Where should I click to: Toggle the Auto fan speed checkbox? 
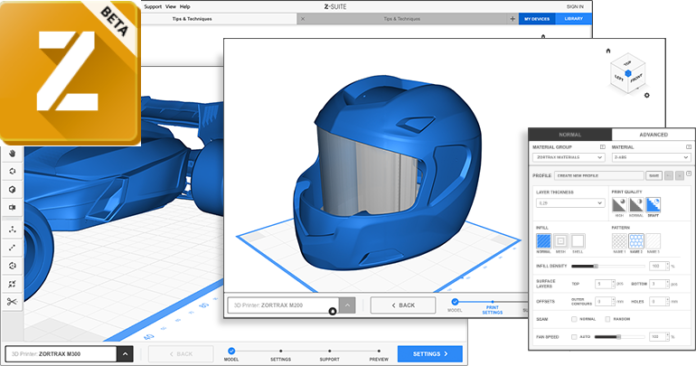574,337
